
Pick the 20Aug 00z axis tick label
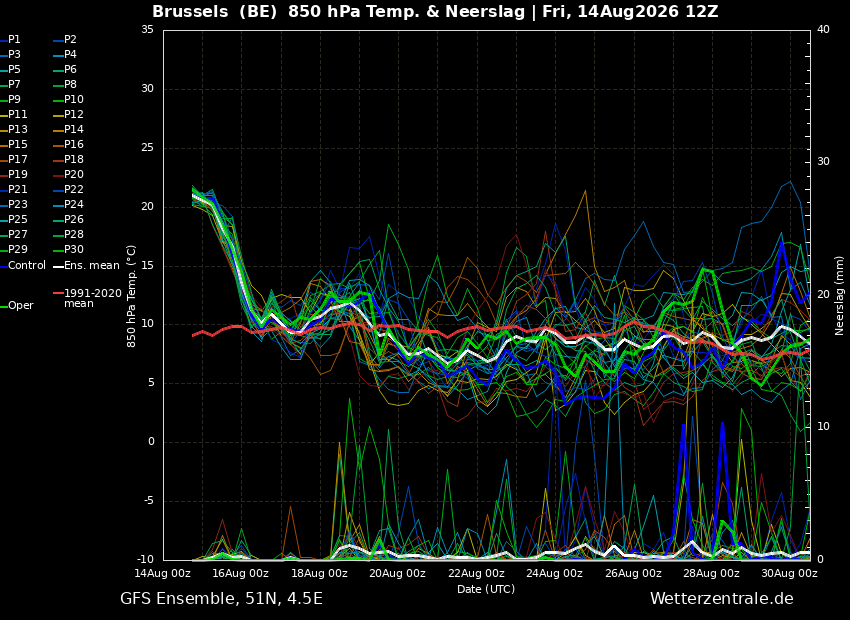[398, 573]
